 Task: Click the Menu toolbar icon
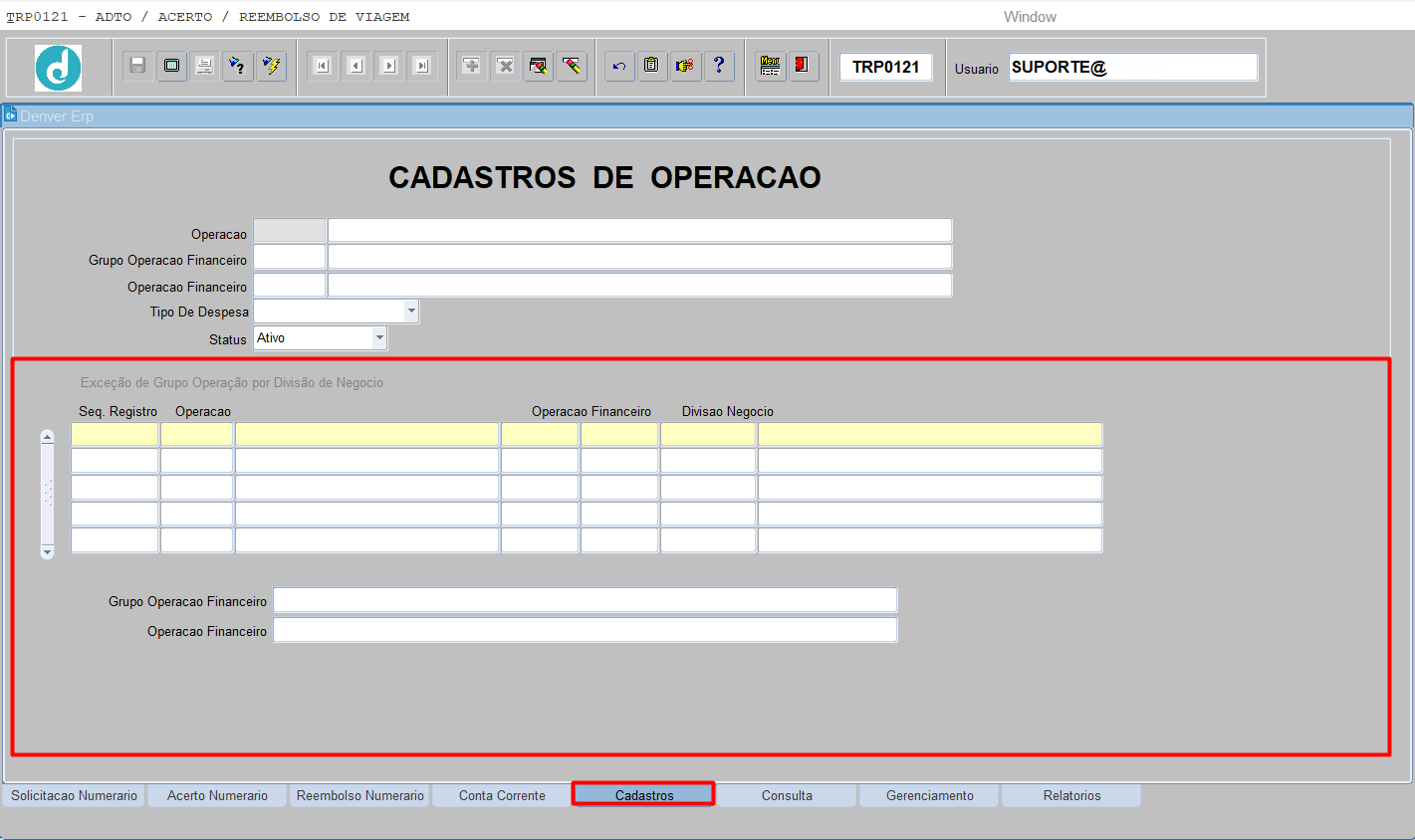pyautogui.click(x=770, y=66)
